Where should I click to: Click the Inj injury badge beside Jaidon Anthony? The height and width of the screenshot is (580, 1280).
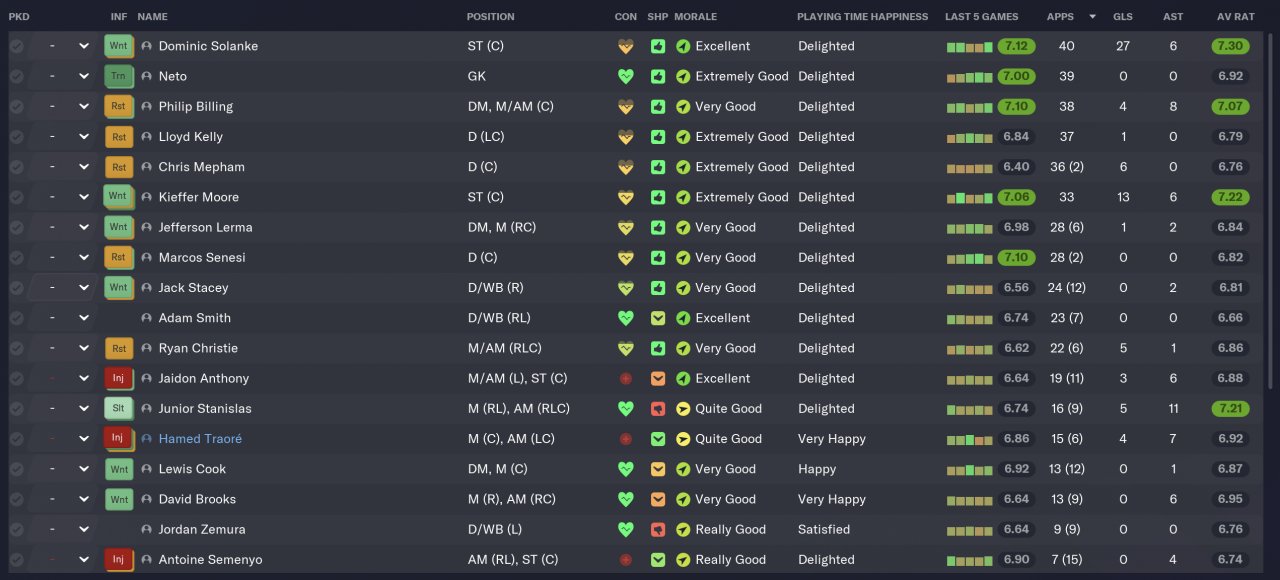(x=118, y=379)
